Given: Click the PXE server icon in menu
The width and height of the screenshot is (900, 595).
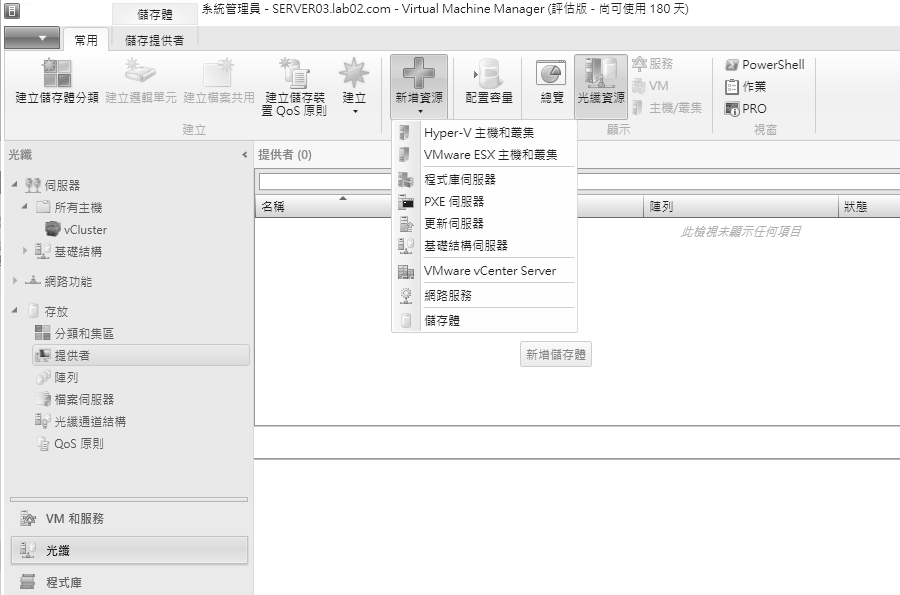Looking at the screenshot, I should click(406, 201).
